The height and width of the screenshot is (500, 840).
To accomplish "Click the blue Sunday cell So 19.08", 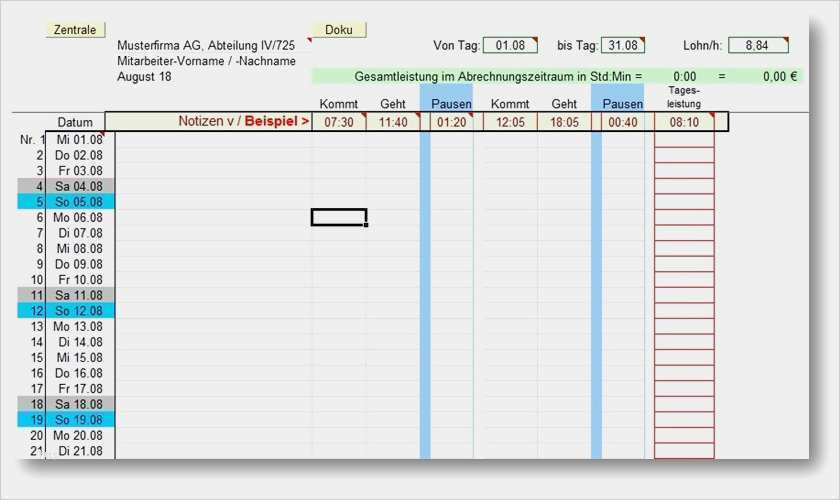I will click(x=80, y=419).
